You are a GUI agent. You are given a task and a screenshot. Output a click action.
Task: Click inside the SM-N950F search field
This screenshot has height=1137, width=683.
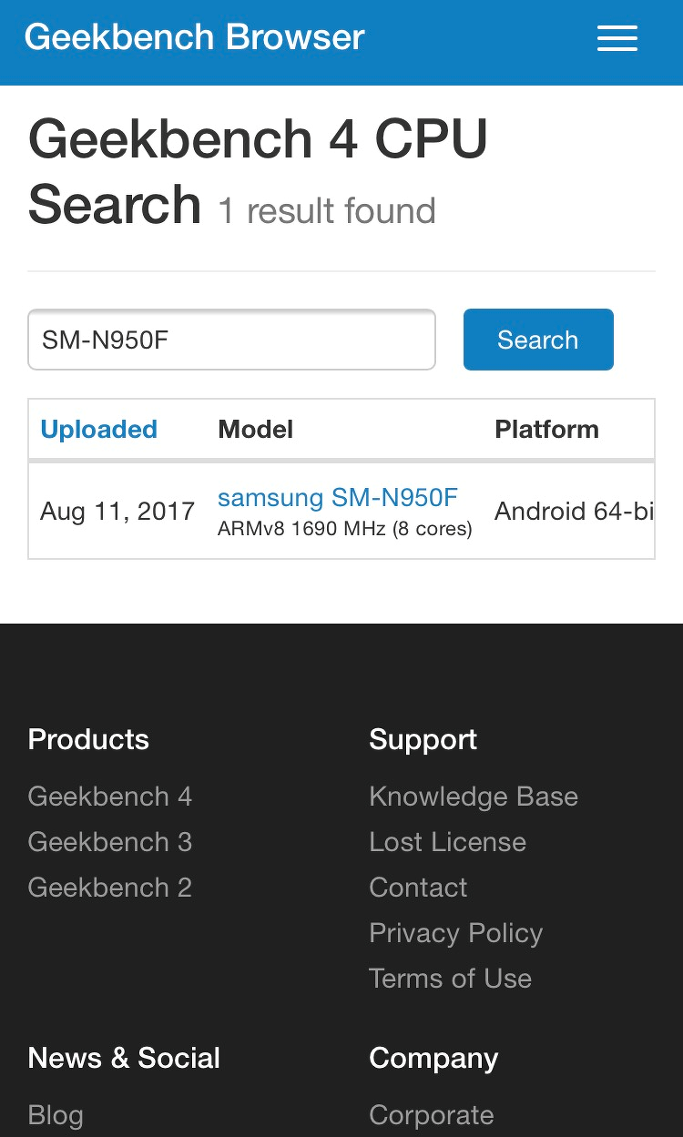tap(231, 340)
